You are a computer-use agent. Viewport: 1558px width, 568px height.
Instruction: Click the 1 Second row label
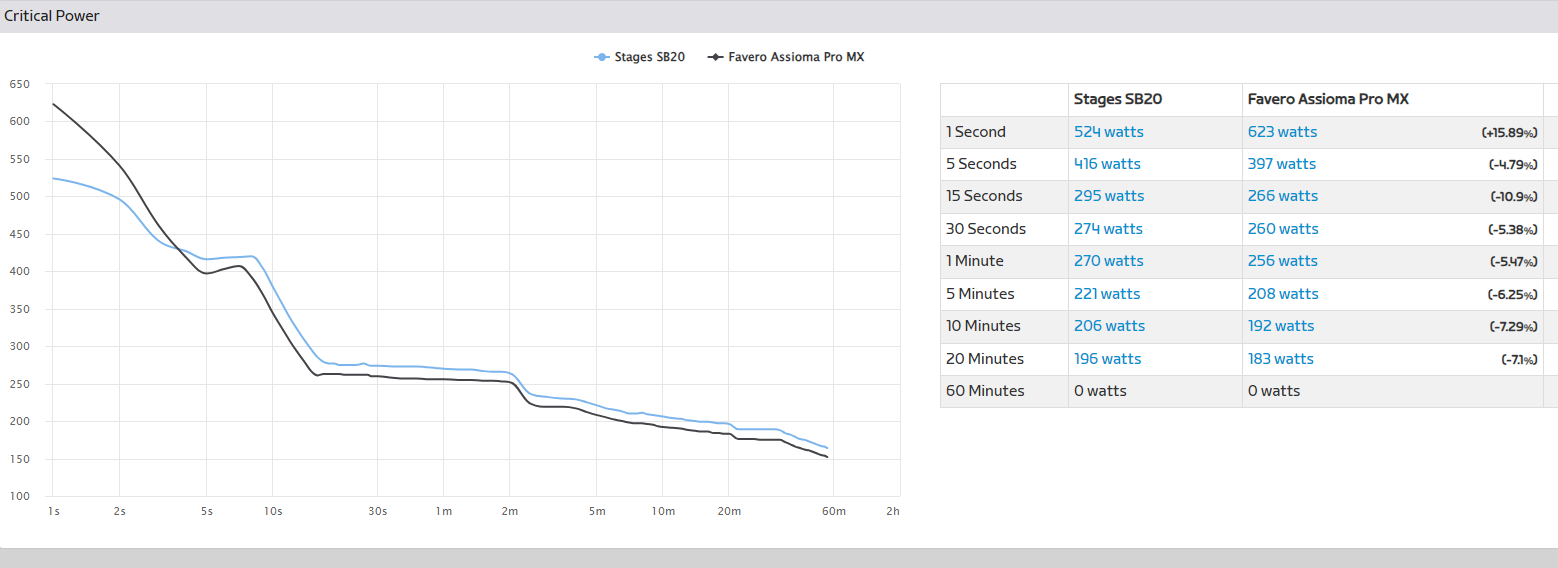(x=976, y=132)
